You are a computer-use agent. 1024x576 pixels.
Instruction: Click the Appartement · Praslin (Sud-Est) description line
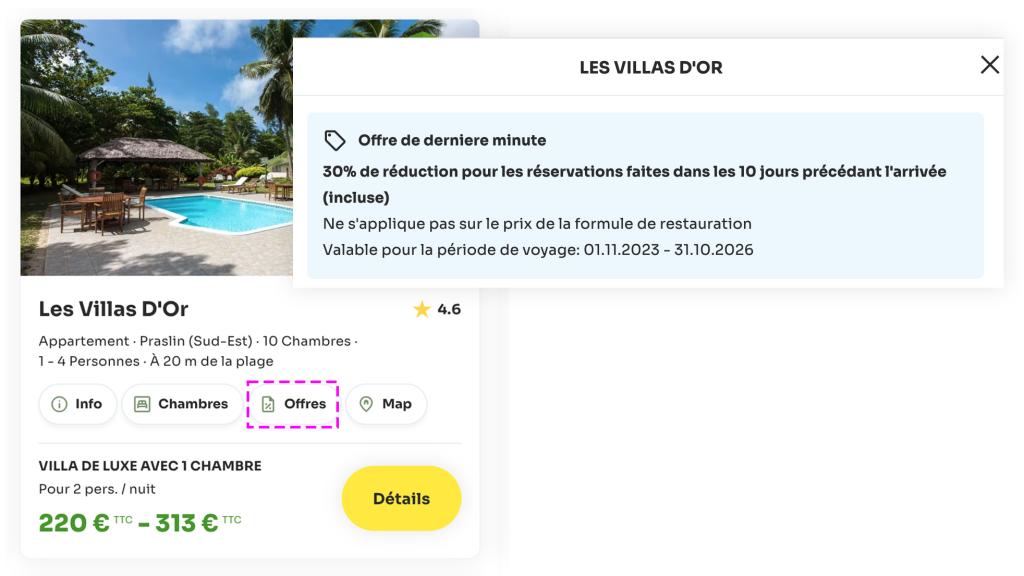(x=198, y=341)
